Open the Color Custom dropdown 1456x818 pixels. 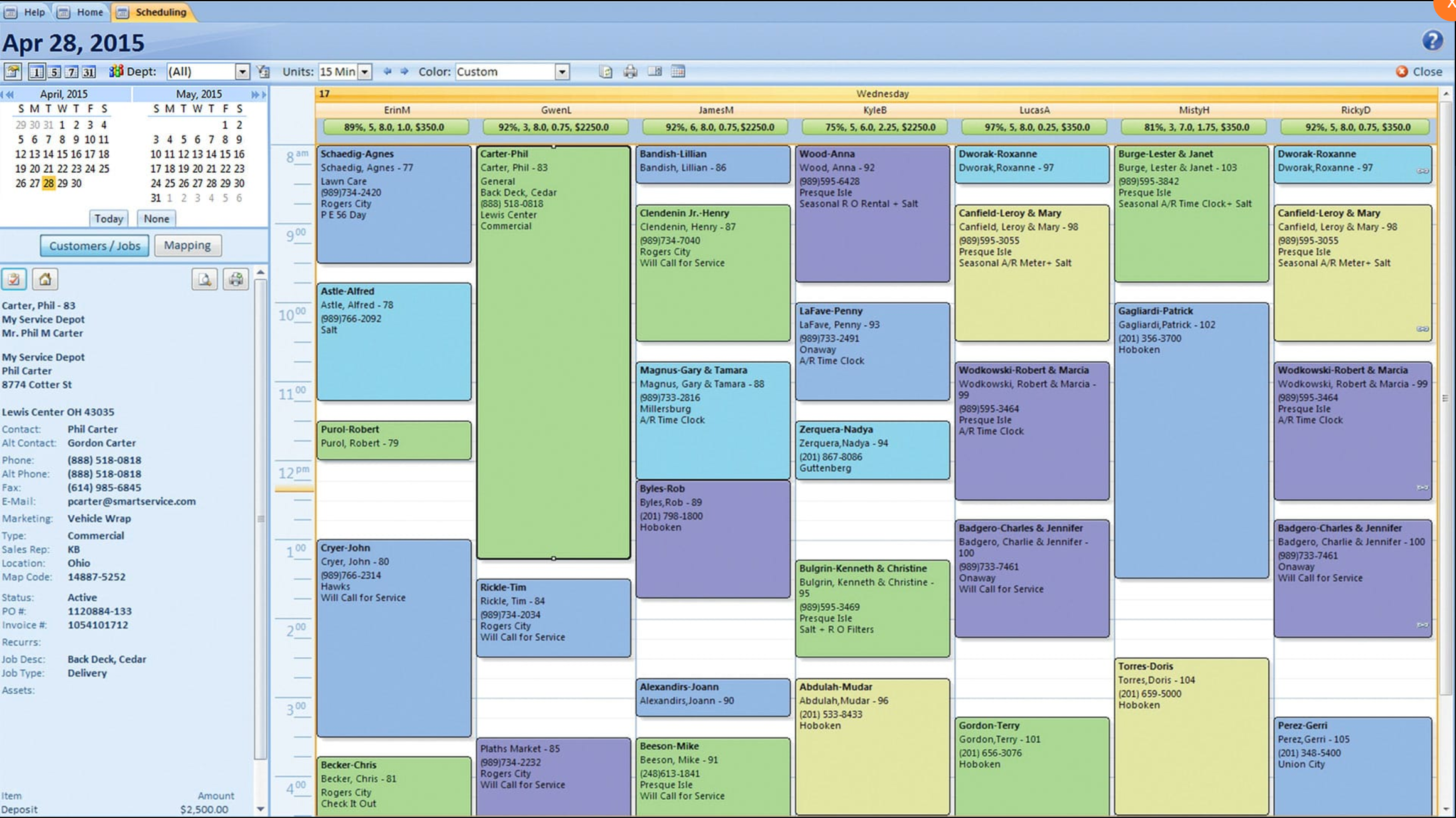(562, 72)
